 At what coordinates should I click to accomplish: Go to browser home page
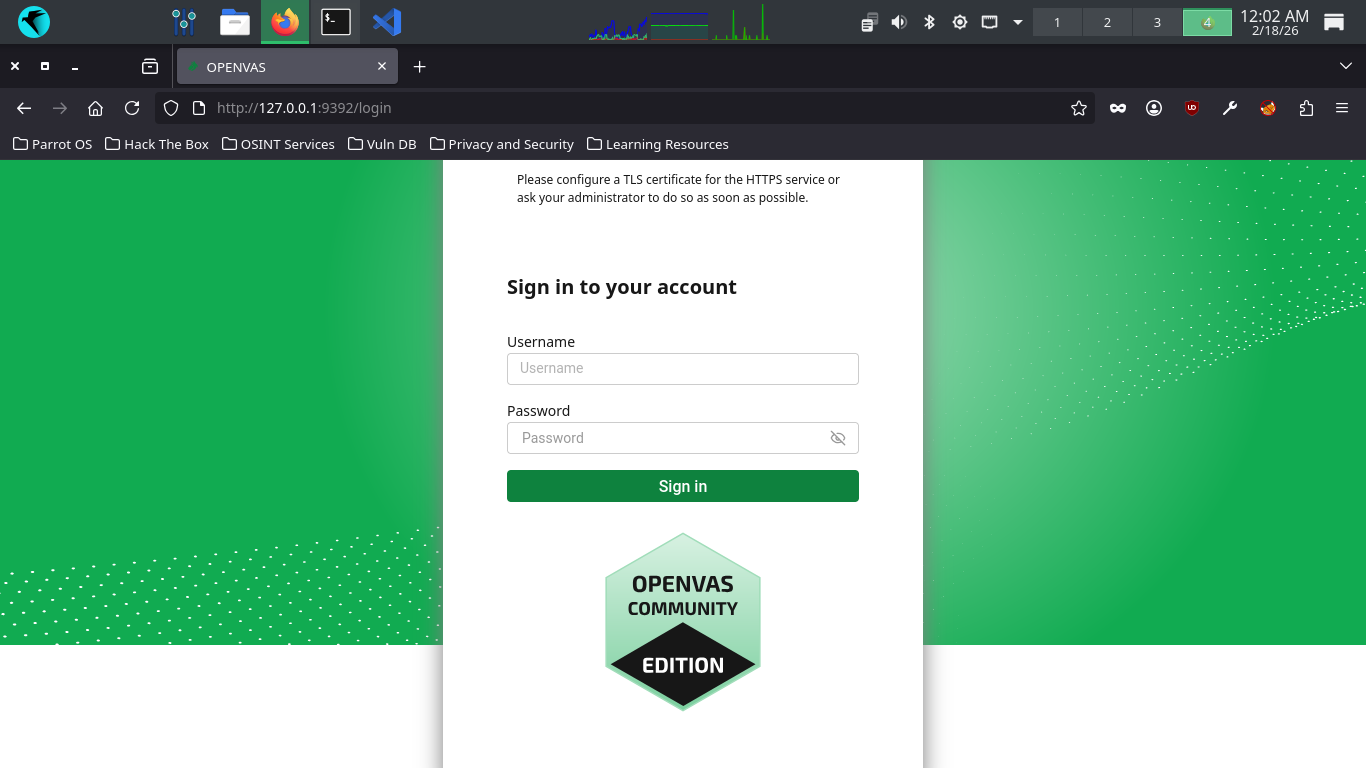pyautogui.click(x=95, y=108)
